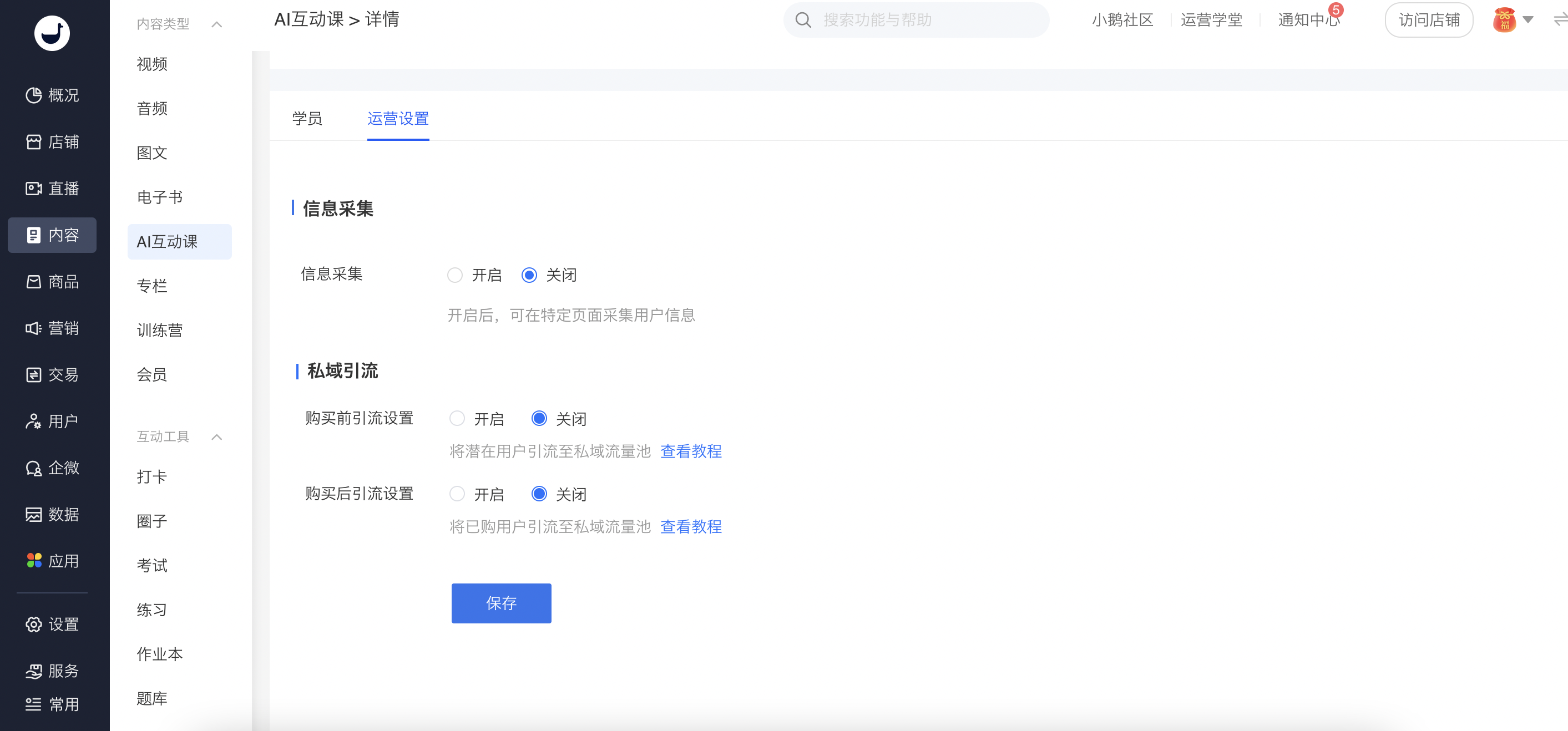1568x731 pixels.
Task: Open 常用 frequently used list
Action: [52, 704]
